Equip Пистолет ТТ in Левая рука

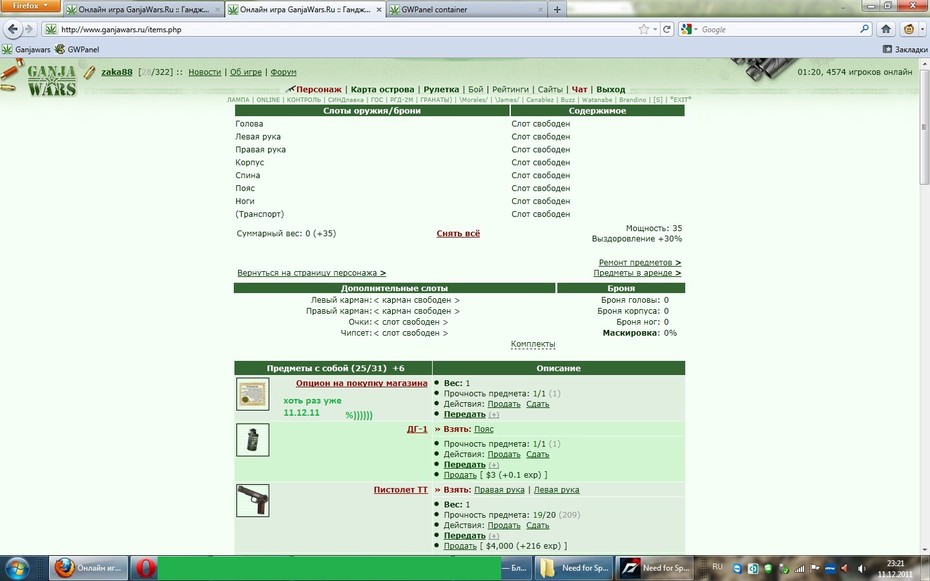coord(556,490)
